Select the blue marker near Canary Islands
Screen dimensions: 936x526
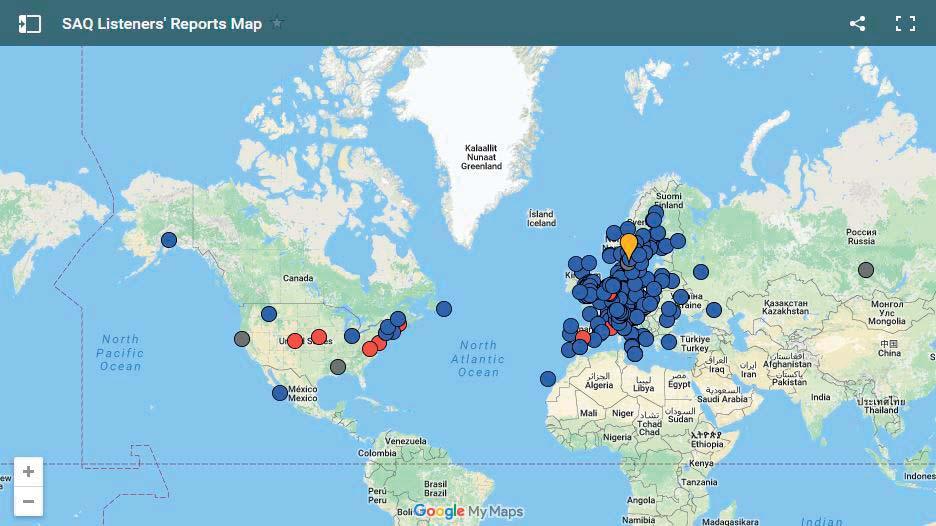(x=548, y=379)
